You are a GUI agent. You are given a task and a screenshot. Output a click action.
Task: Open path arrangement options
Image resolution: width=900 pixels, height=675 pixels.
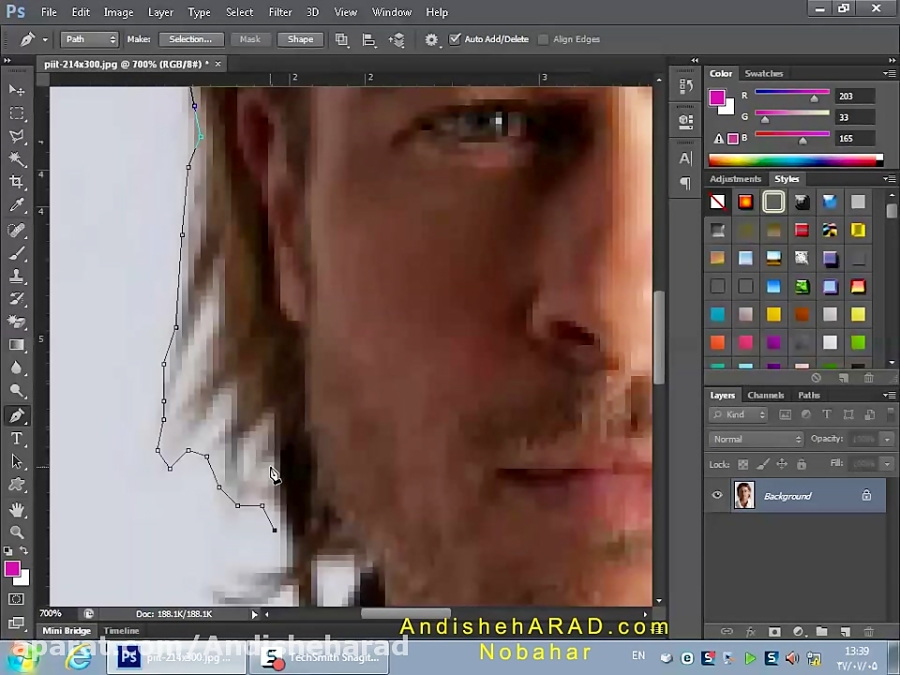point(397,40)
